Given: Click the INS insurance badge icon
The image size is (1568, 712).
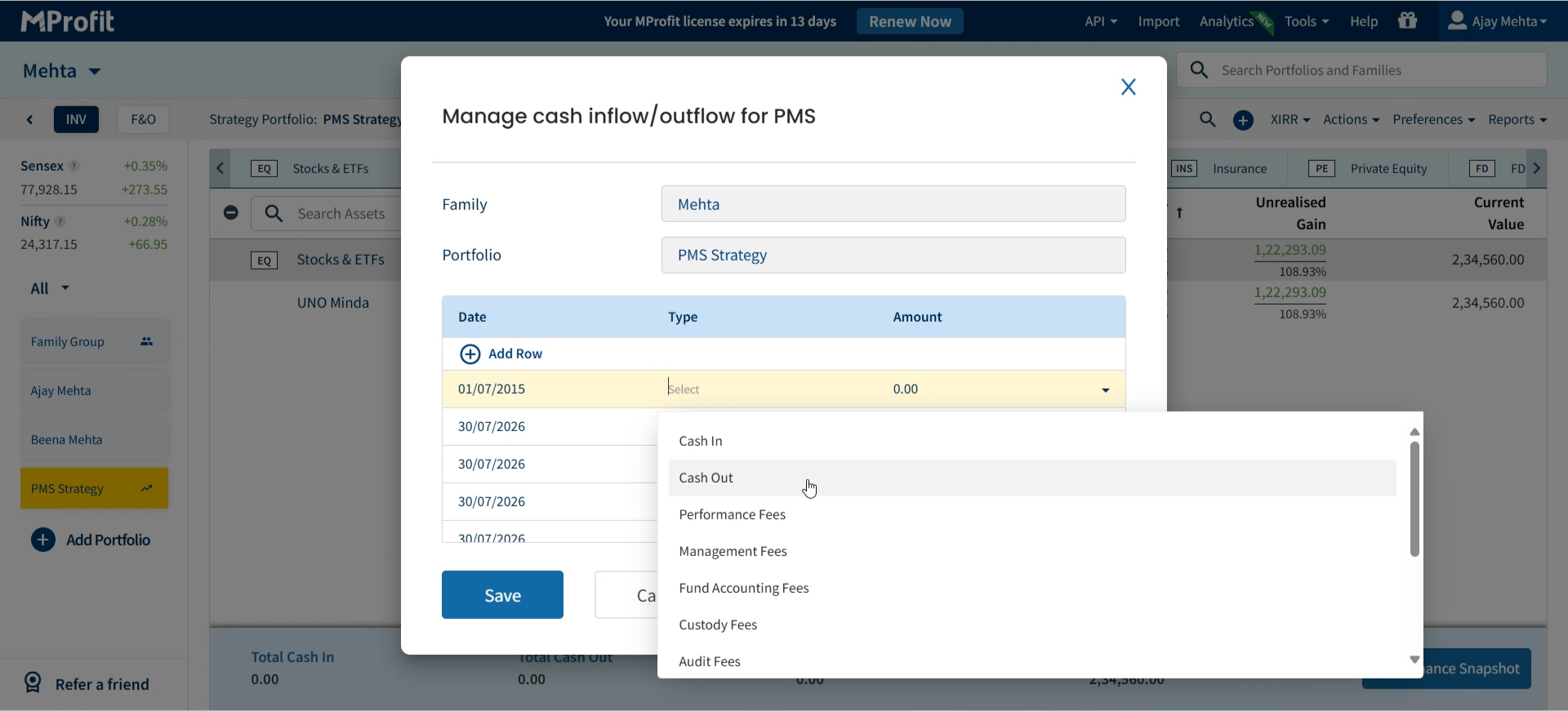Looking at the screenshot, I should [1184, 169].
